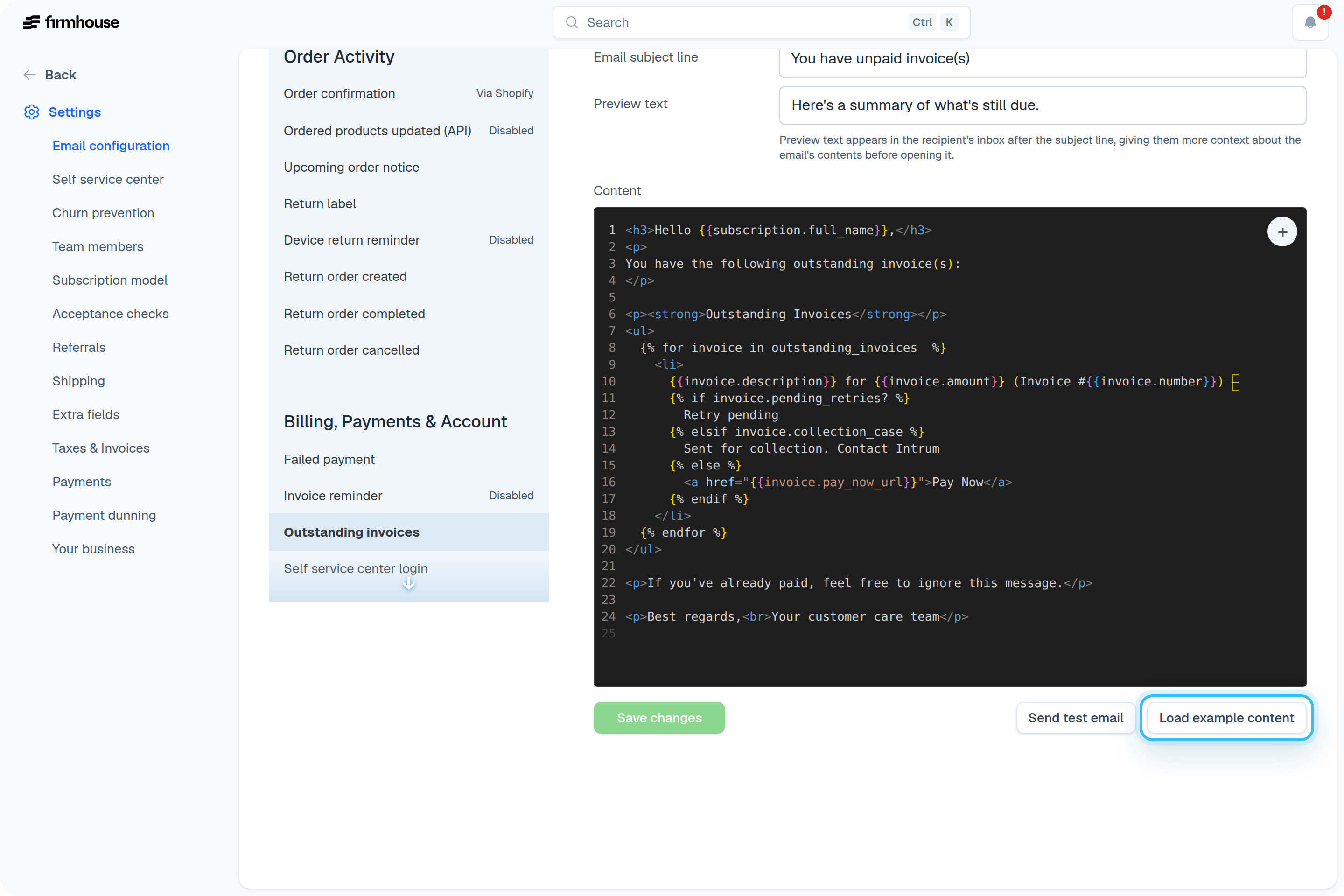Select Return order cancelled template
The image size is (1344, 896).
click(409, 350)
